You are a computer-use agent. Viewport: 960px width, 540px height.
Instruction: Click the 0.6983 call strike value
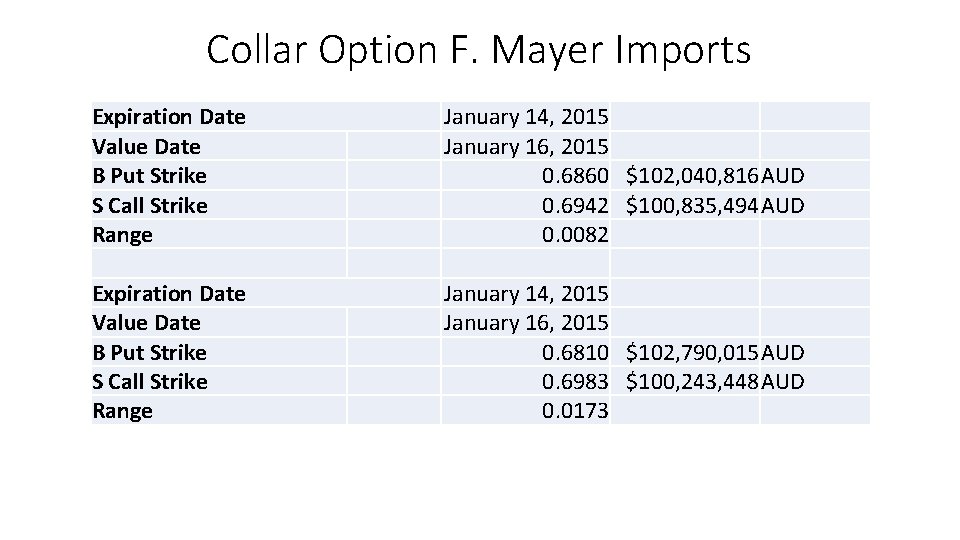tap(575, 382)
